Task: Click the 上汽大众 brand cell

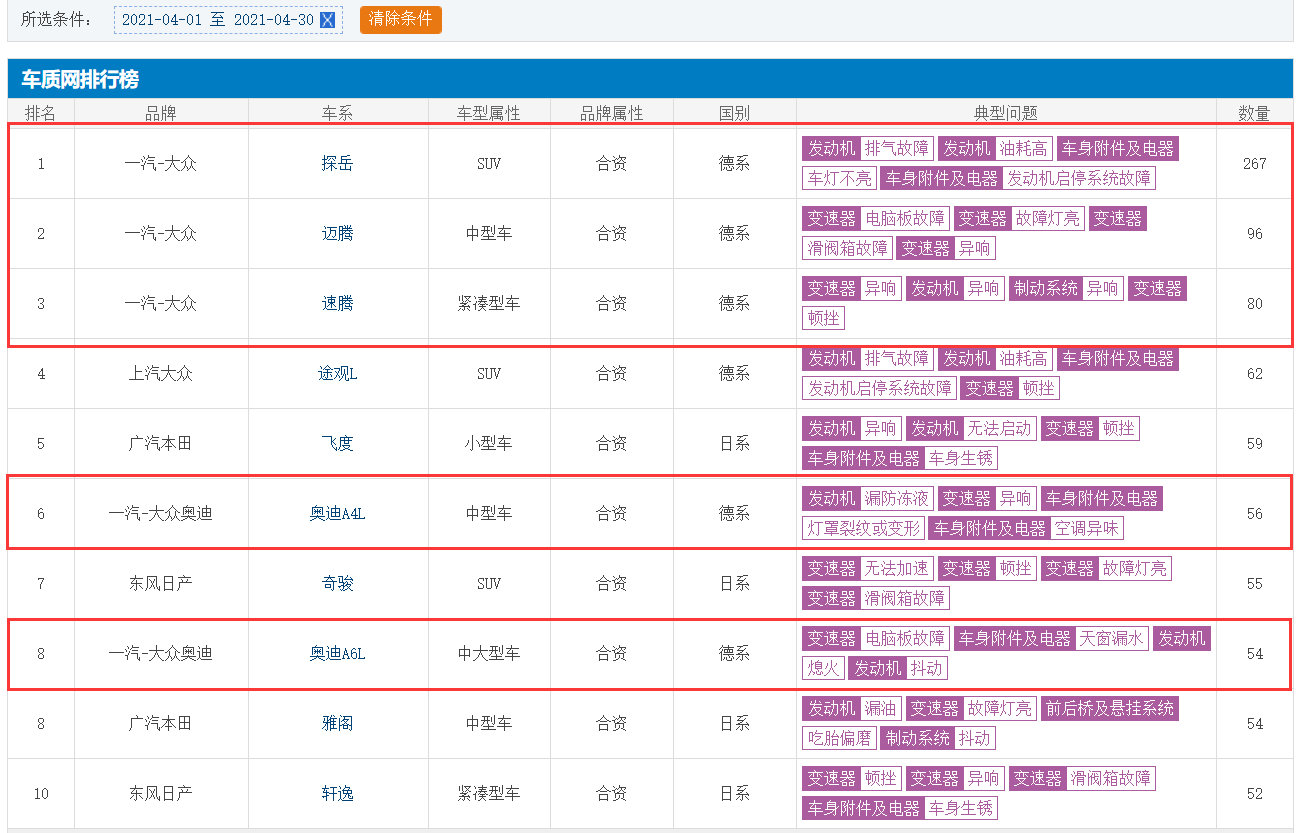Action: coord(161,374)
